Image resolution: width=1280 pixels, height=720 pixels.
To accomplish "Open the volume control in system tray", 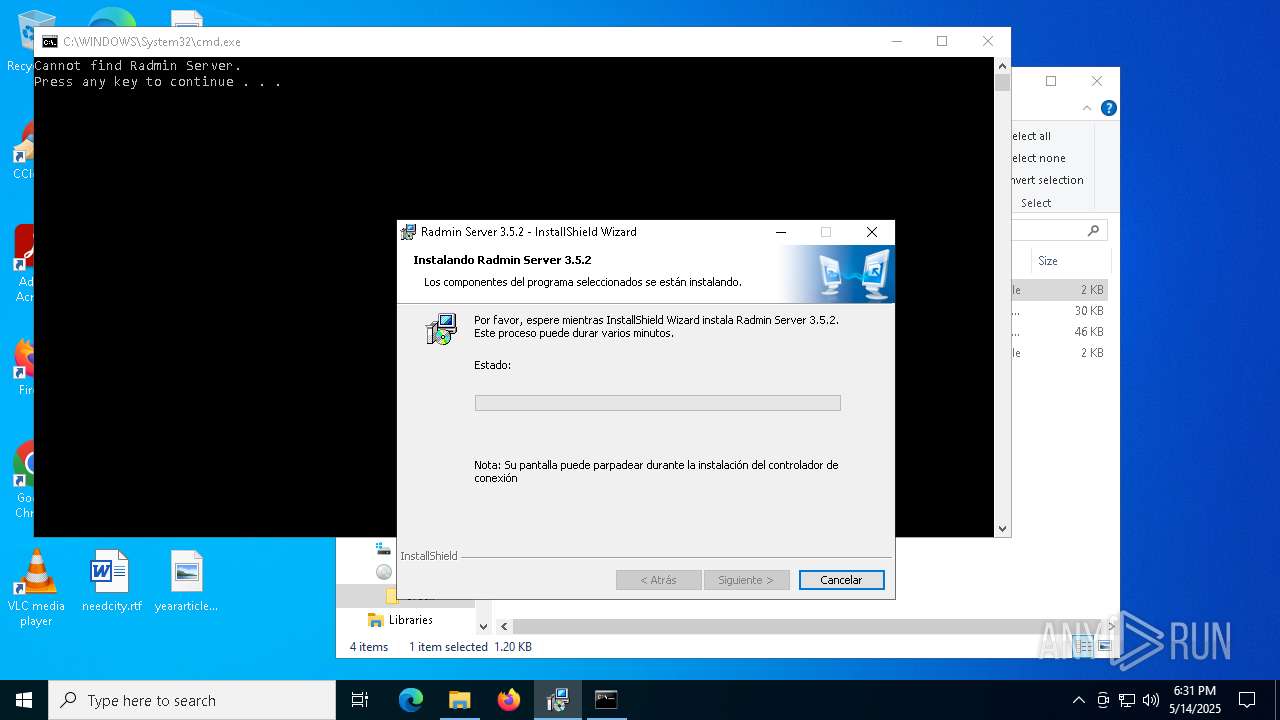I will click(1151, 700).
